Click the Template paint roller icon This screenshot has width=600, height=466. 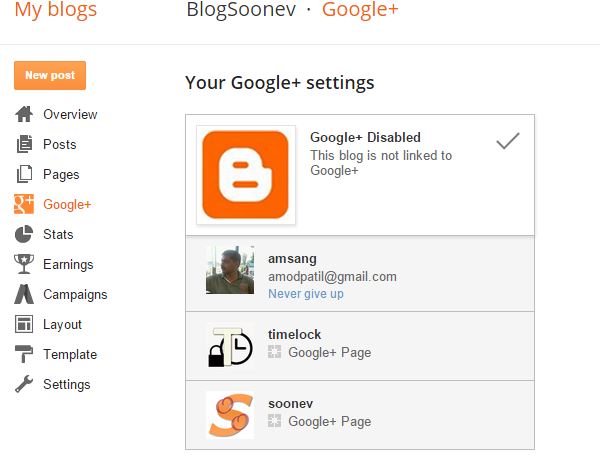coord(24,354)
